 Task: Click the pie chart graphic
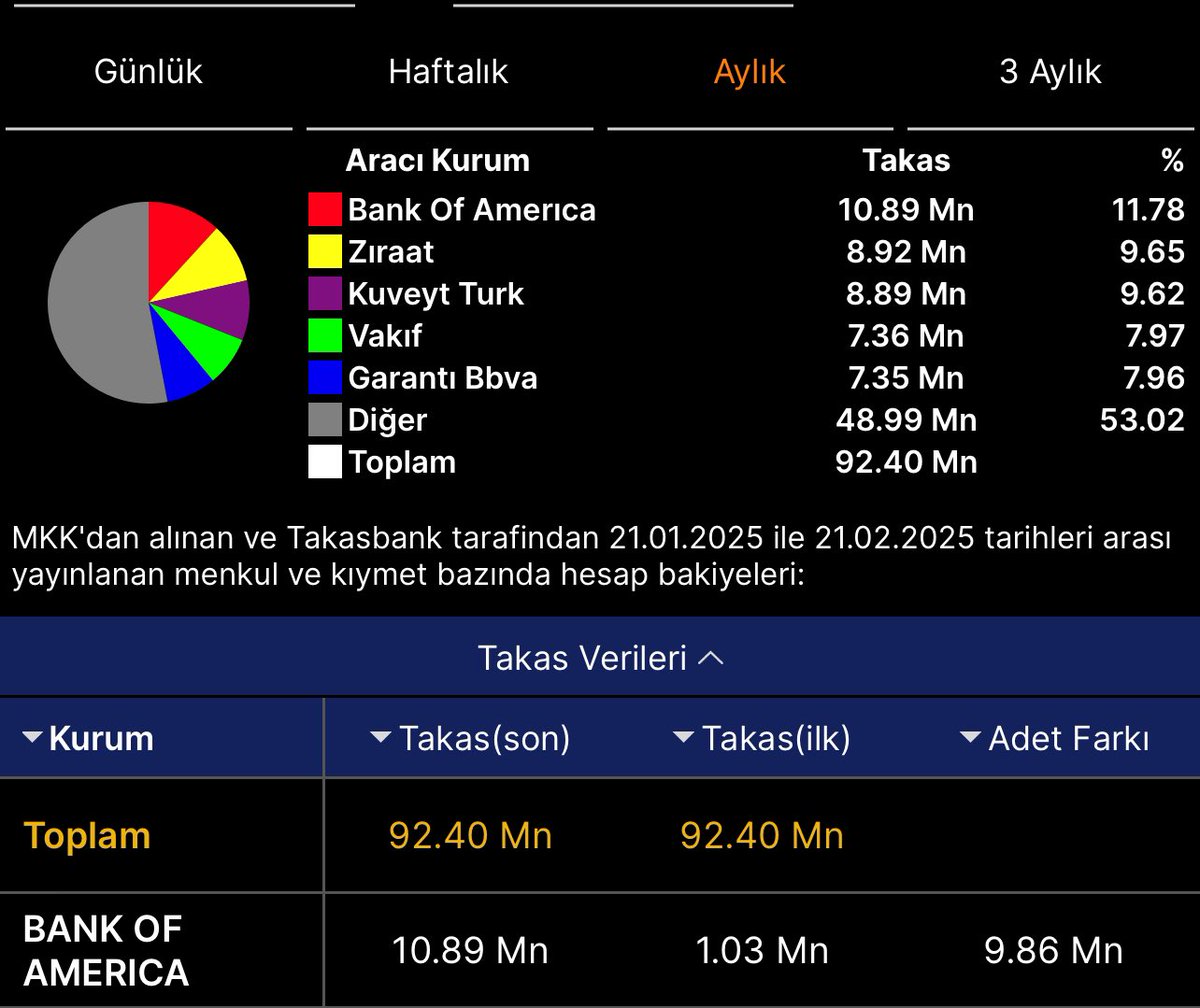click(x=148, y=302)
